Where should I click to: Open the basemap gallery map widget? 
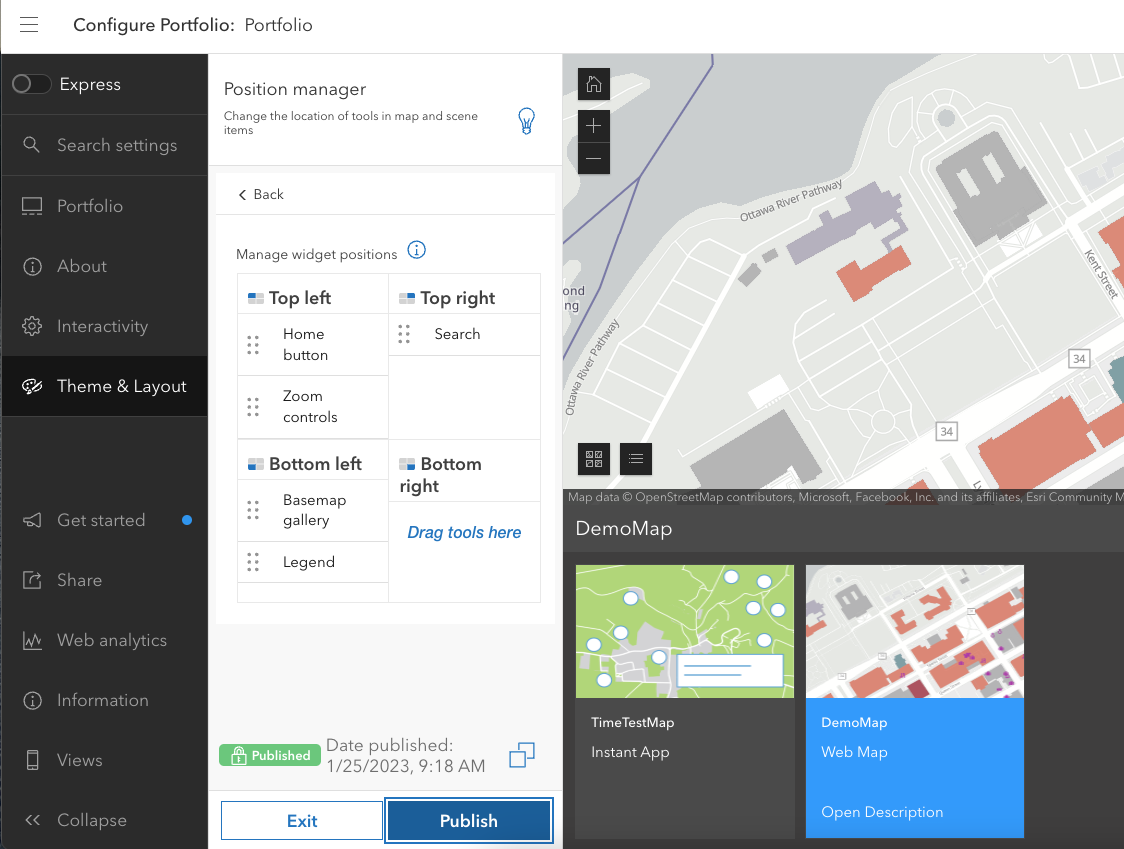click(x=594, y=459)
